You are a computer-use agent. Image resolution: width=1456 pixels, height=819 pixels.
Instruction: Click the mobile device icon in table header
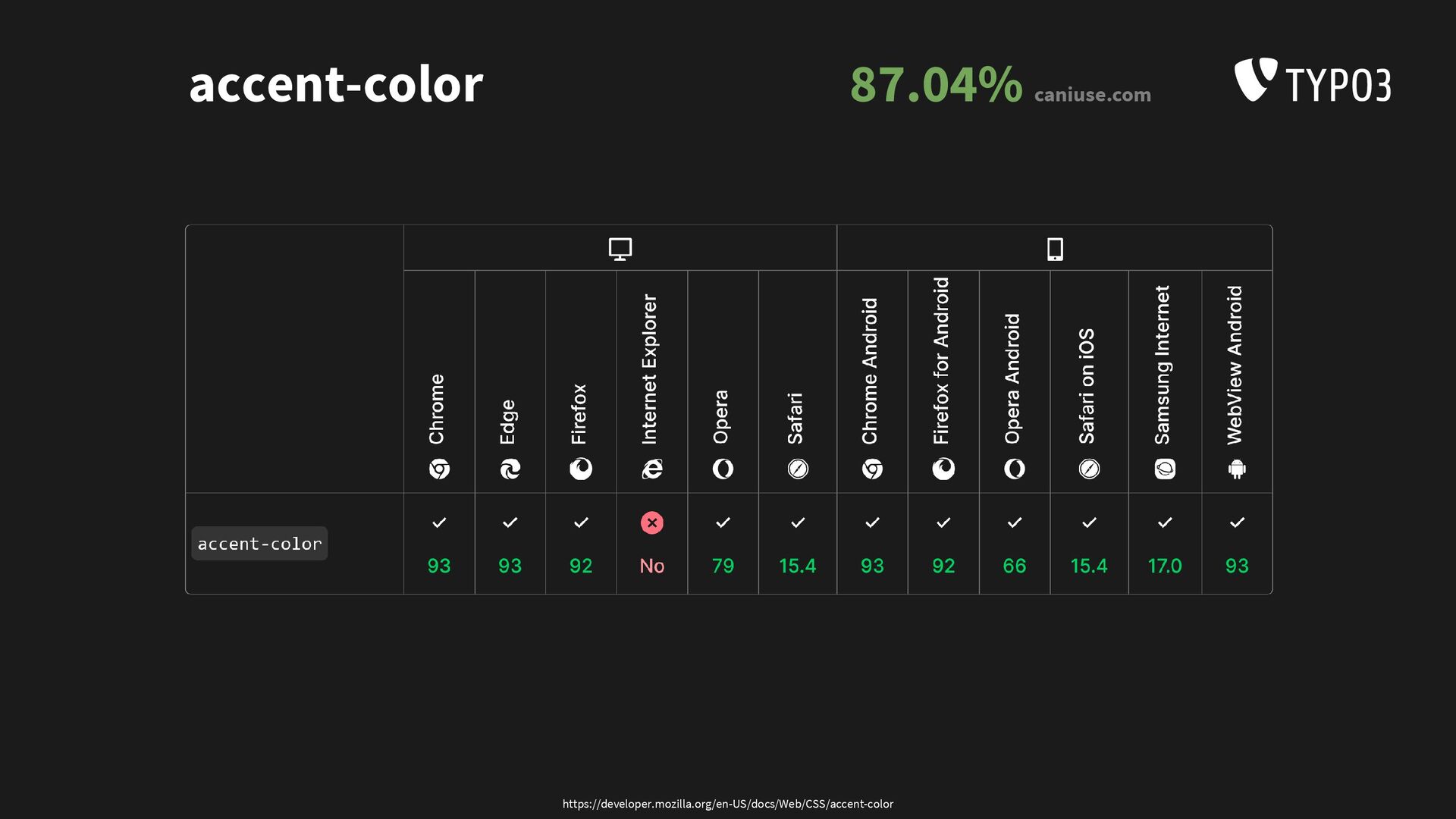[1055, 249]
